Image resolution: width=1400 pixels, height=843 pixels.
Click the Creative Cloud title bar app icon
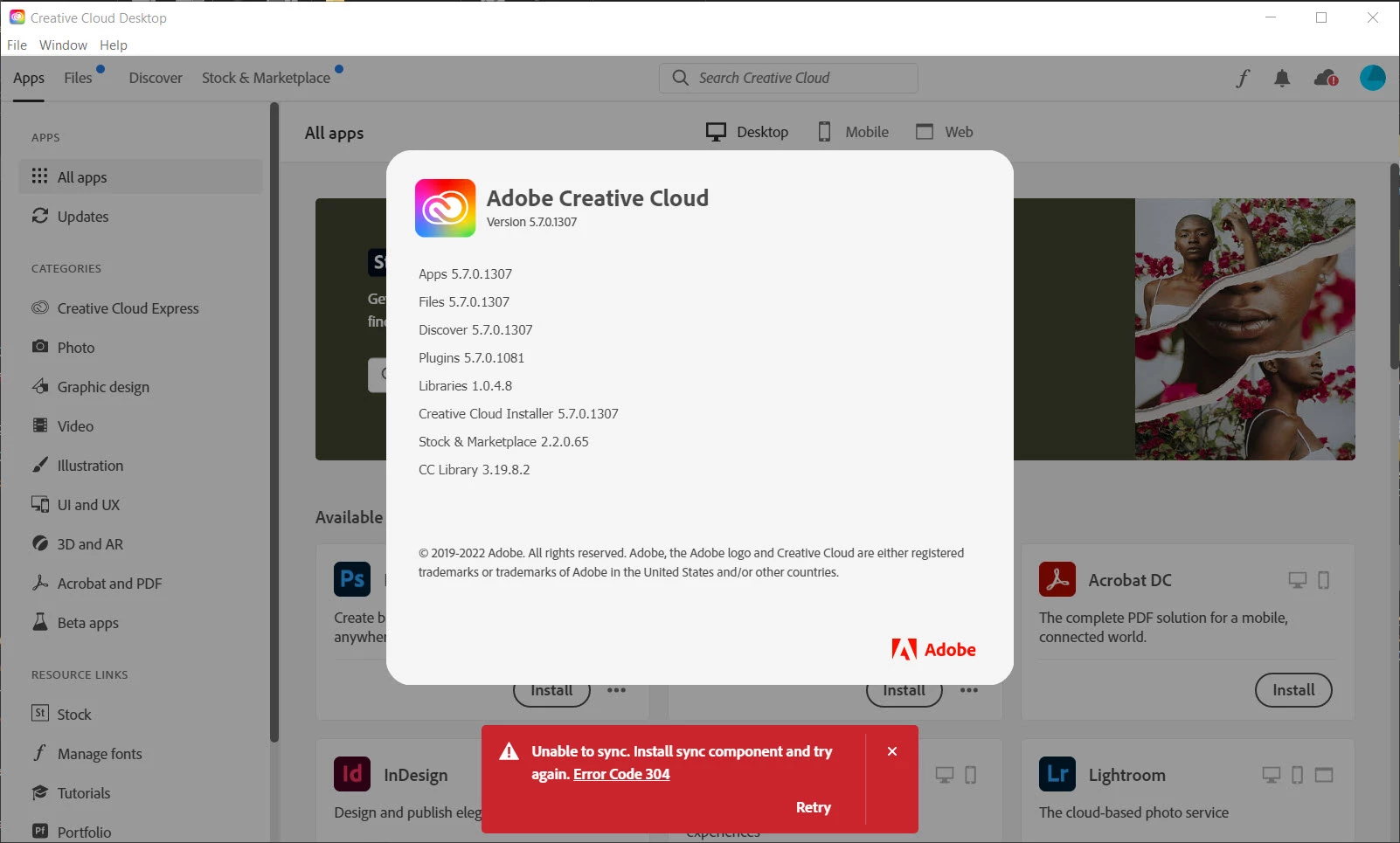point(17,17)
